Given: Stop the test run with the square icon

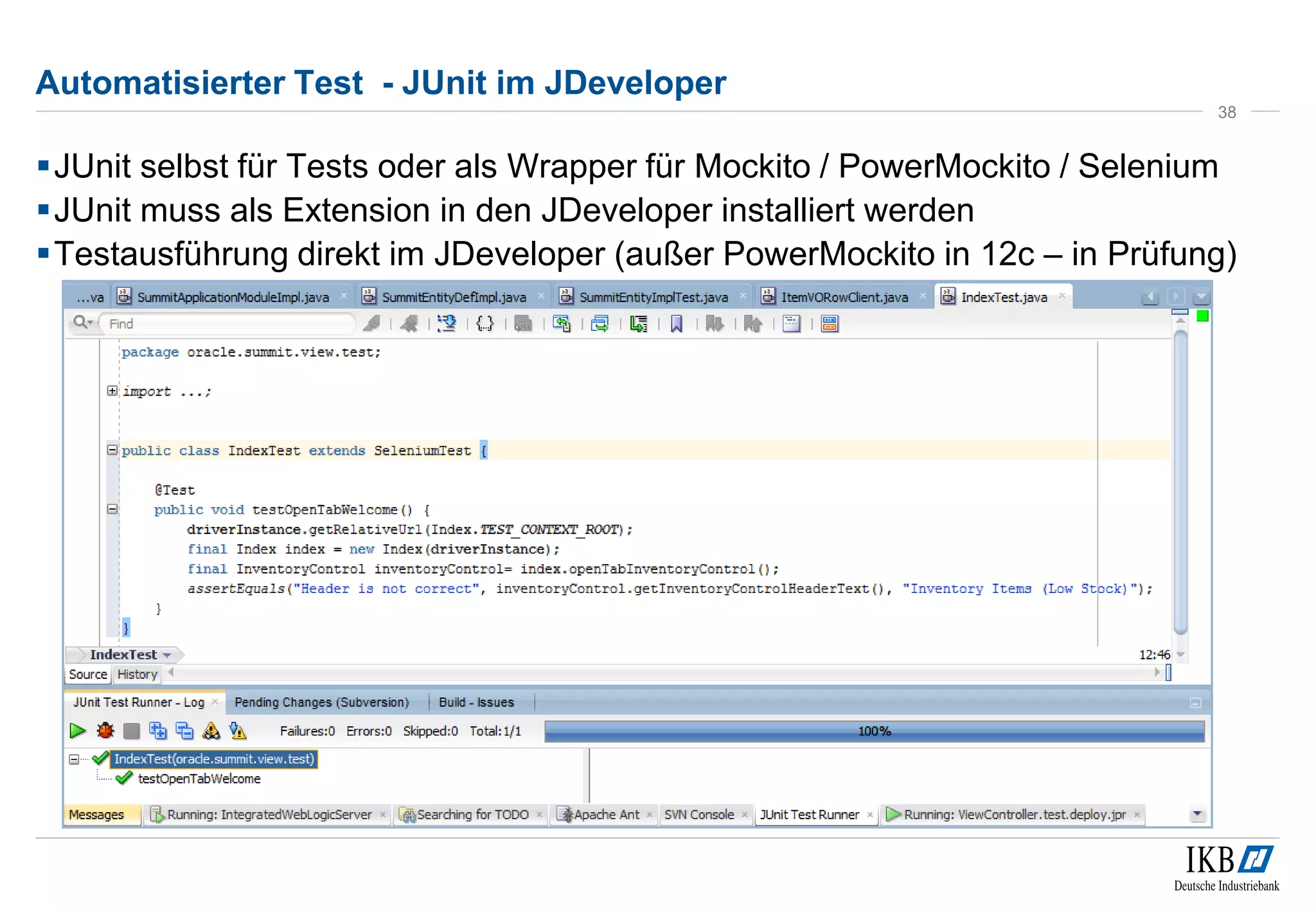Looking at the screenshot, I should (132, 731).
